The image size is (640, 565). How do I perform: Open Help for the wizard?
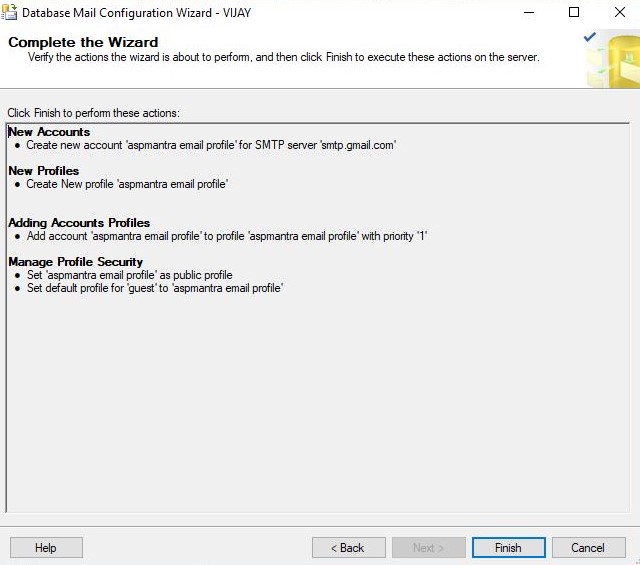[x=46, y=547]
